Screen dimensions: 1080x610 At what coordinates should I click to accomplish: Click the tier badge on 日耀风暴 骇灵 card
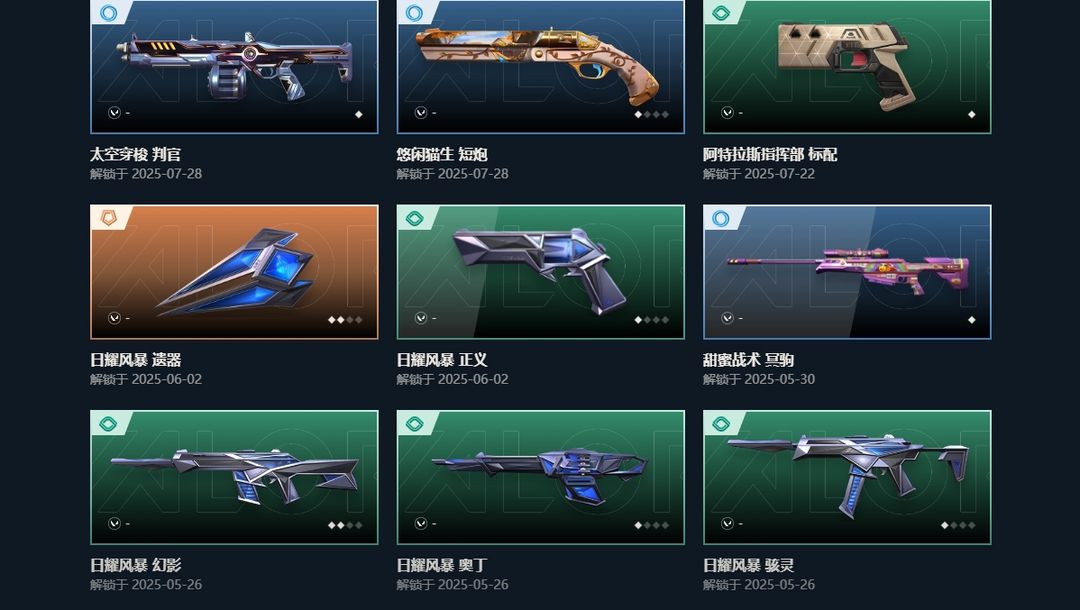point(721,423)
